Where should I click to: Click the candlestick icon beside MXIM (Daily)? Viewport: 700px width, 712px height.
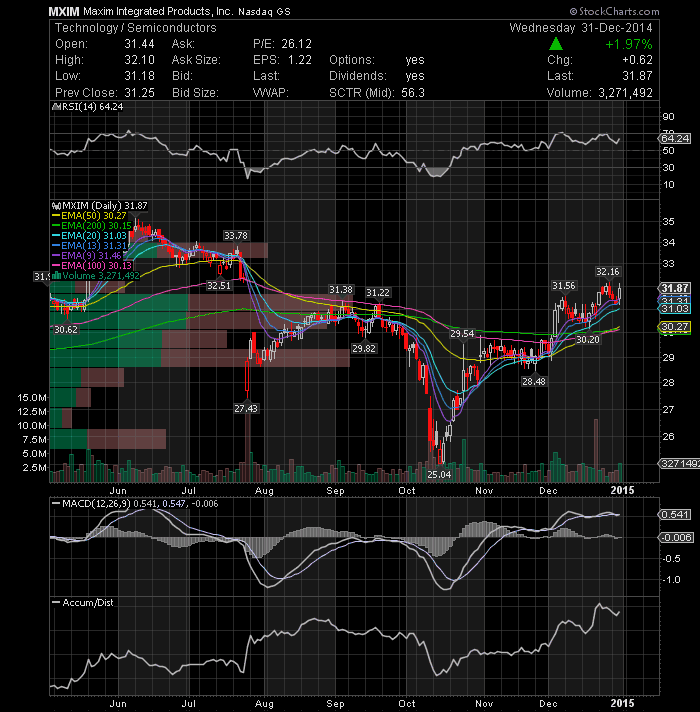click(57, 206)
